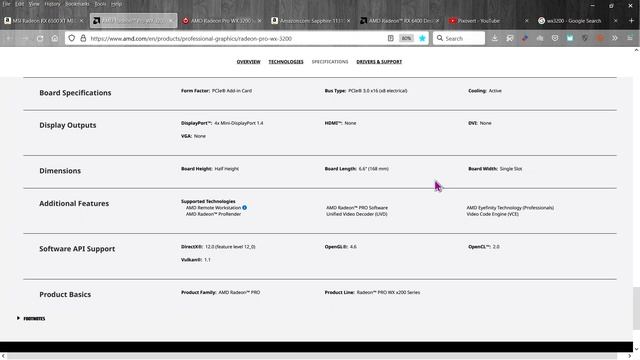Image resolution: width=640 pixels, height=360 pixels.
Task: Open the hamburger application menu
Action: 630,38
